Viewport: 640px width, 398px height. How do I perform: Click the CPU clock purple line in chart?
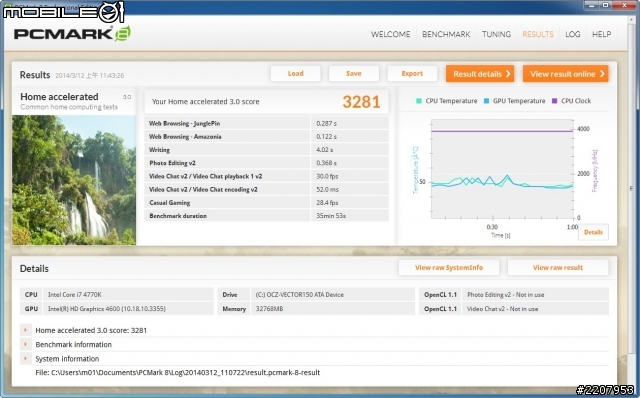pos(502,131)
